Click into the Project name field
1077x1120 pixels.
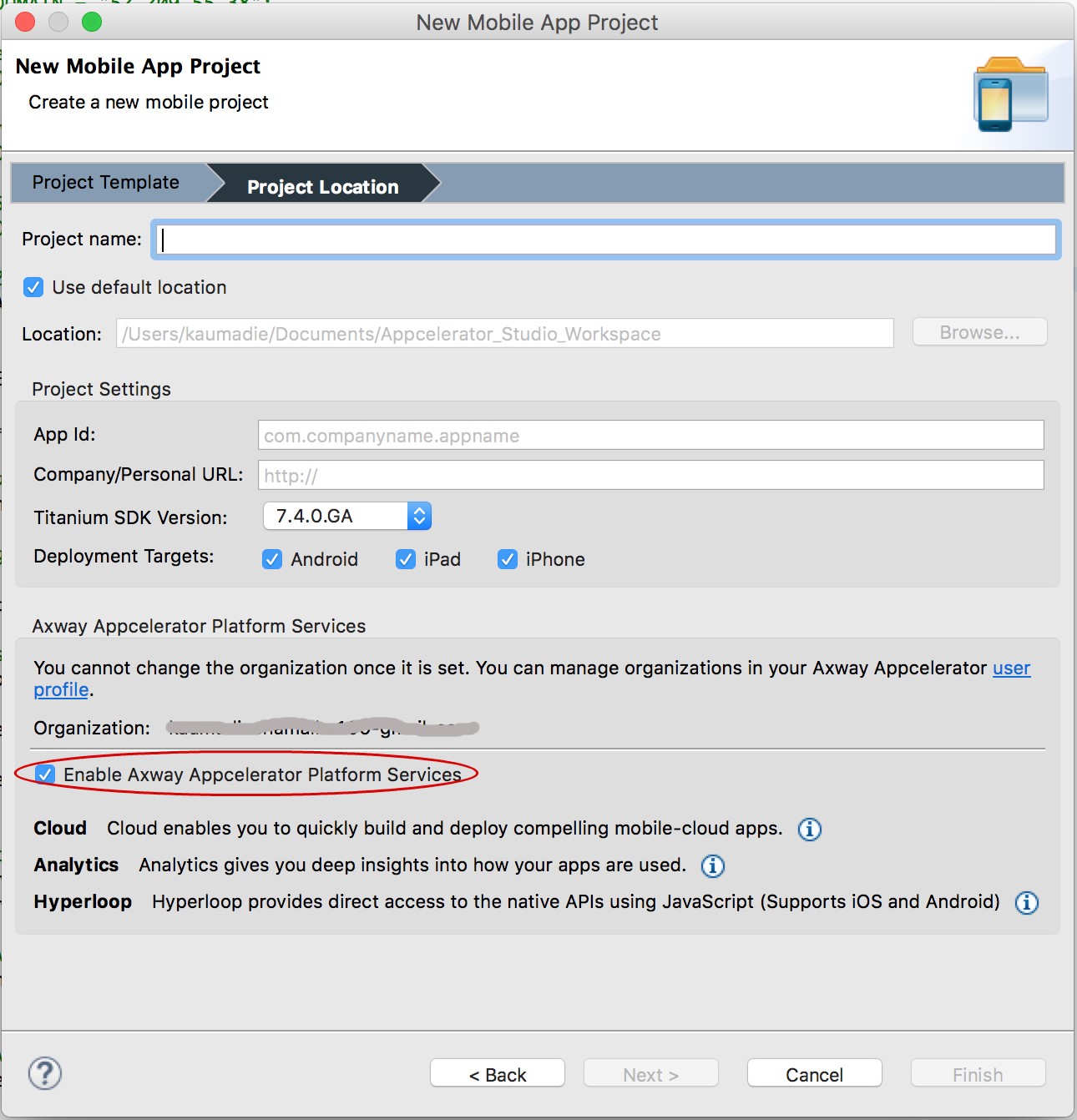point(606,240)
